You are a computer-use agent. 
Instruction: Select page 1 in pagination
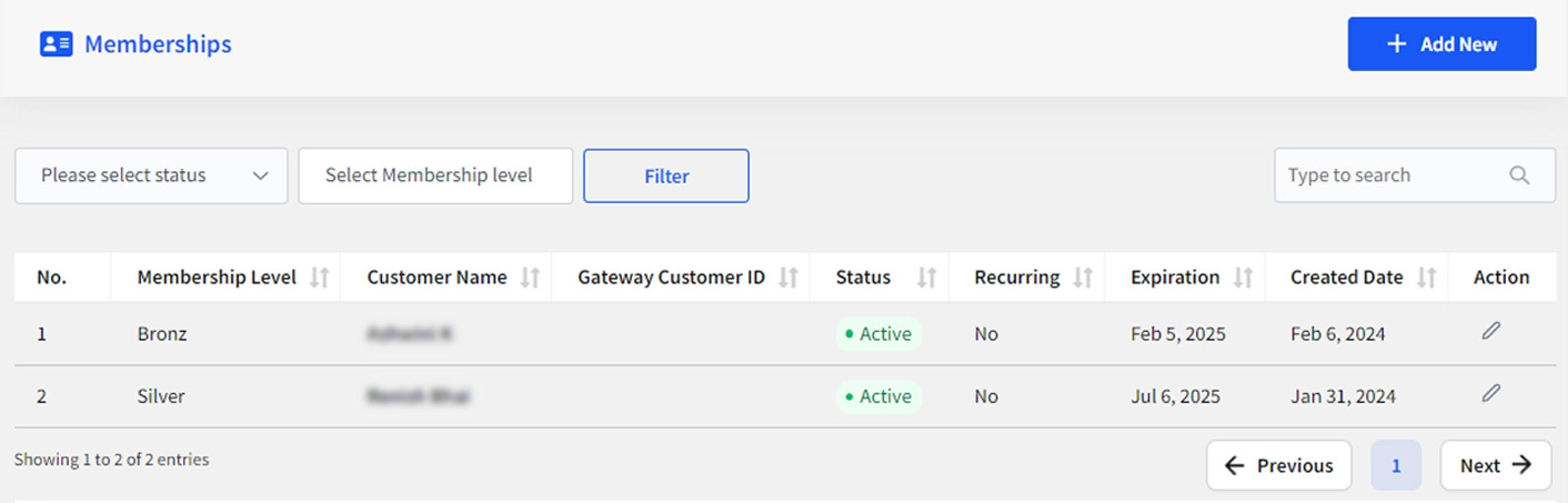pyautogui.click(x=1395, y=466)
